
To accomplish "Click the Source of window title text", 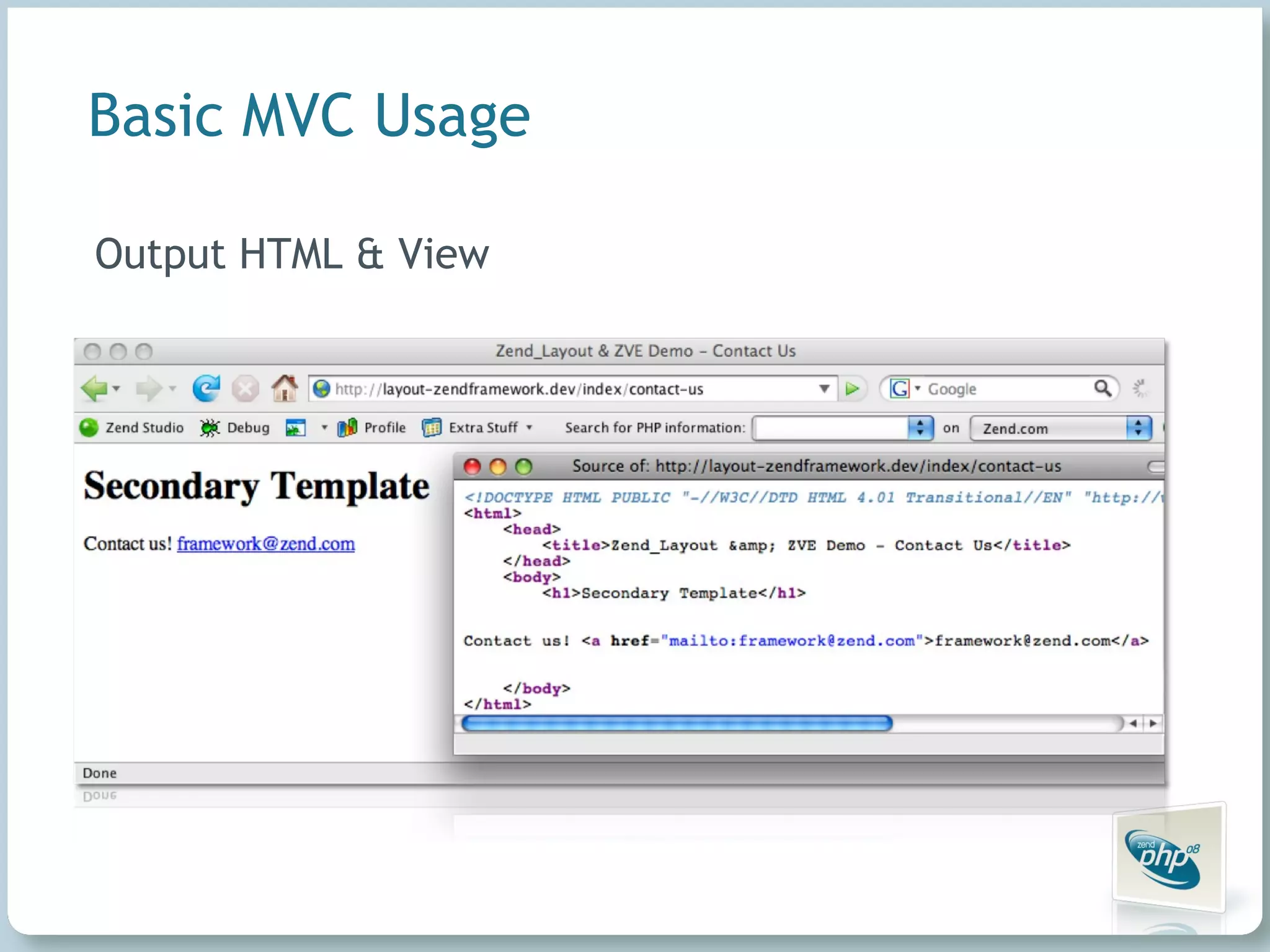I will [817, 466].
